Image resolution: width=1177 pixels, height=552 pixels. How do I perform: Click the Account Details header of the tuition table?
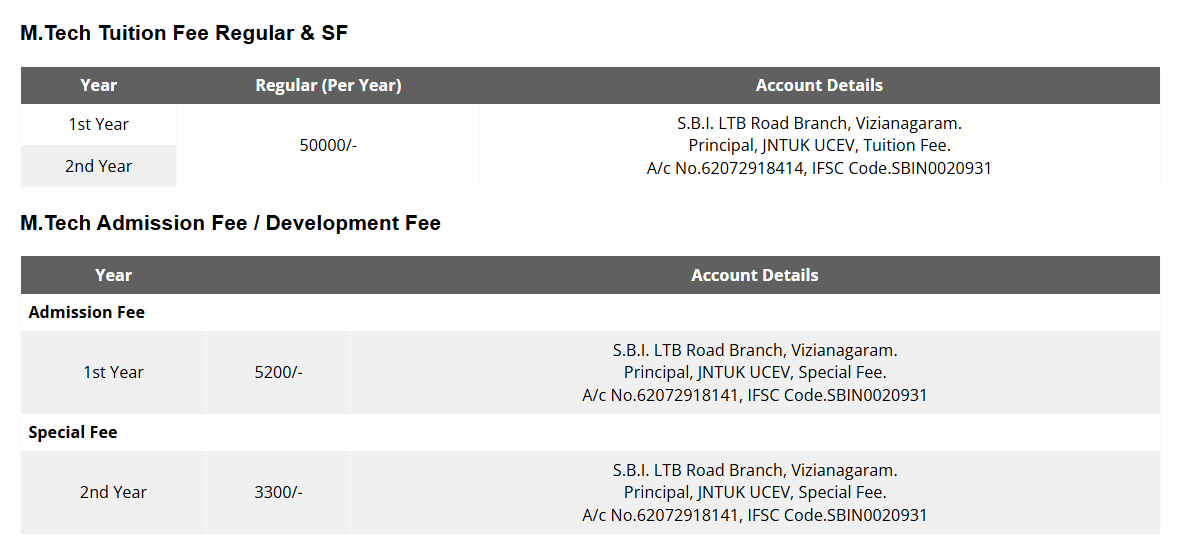(x=819, y=86)
